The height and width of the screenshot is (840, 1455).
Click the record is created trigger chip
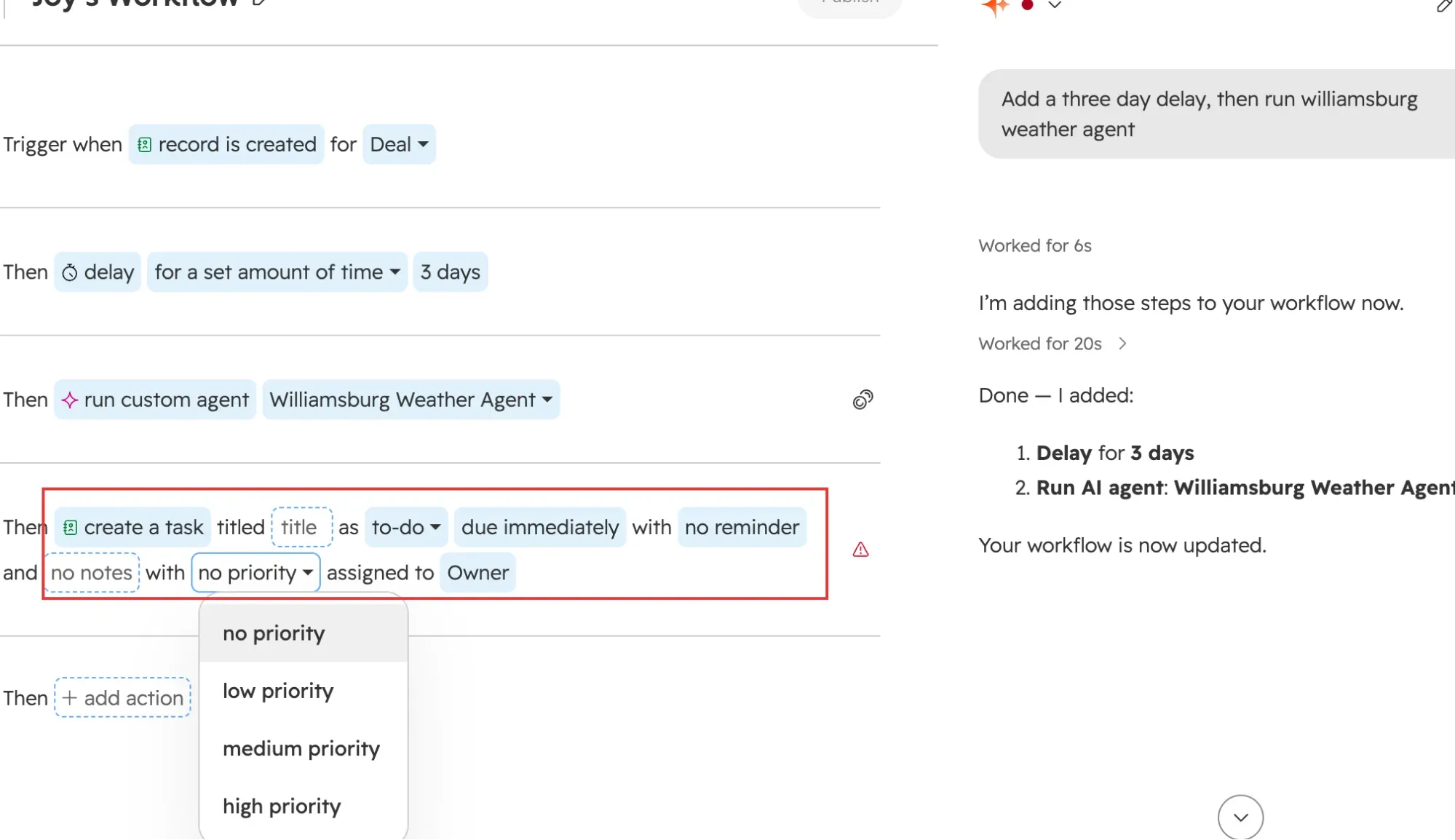tap(226, 144)
